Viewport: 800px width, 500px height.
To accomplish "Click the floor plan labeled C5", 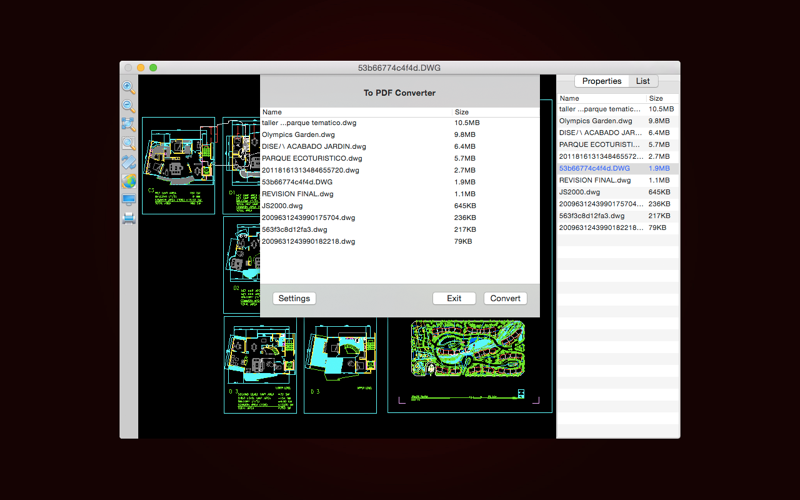I will click(x=179, y=166).
